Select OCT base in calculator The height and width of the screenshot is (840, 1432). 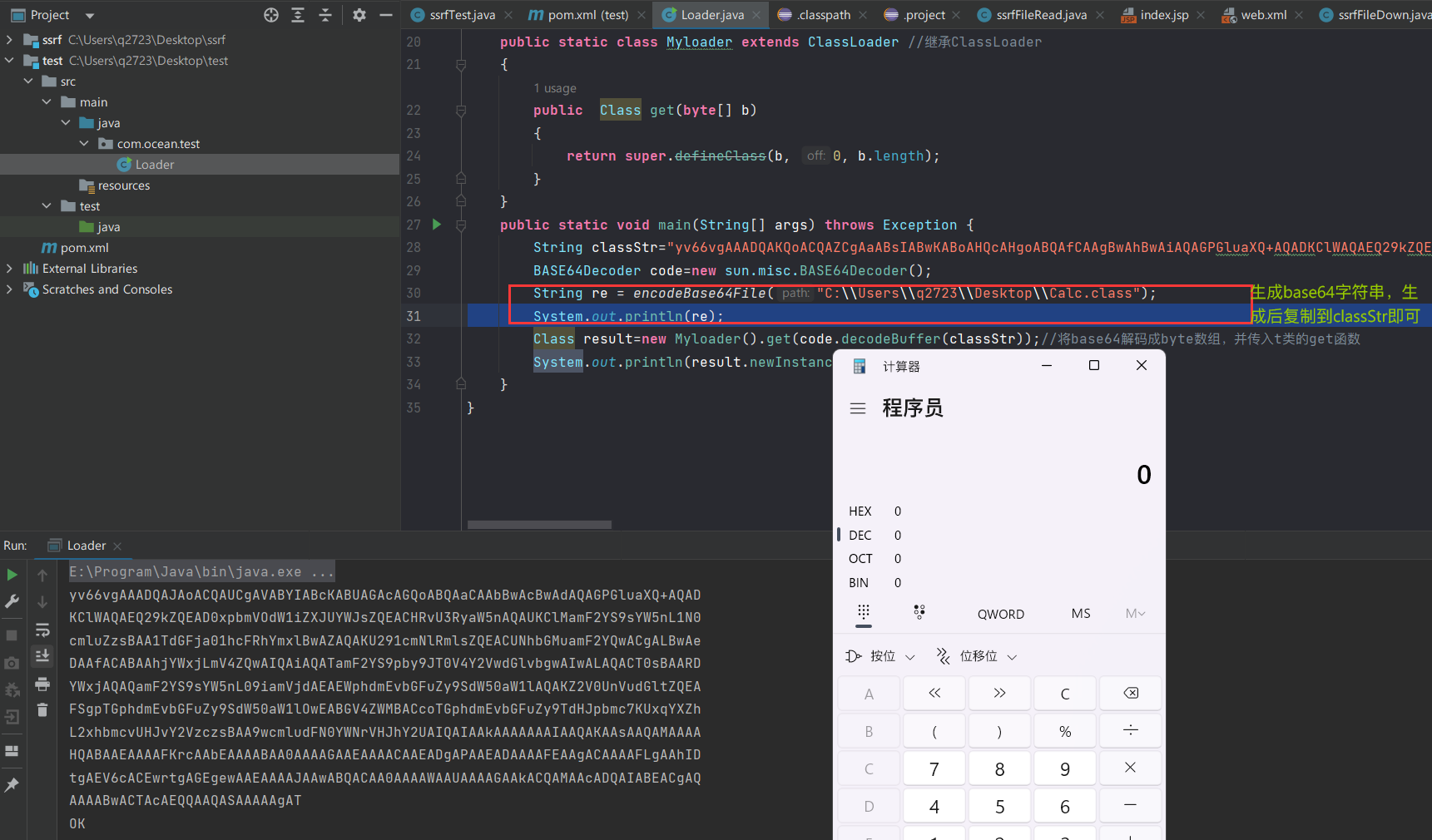[860, 559]
